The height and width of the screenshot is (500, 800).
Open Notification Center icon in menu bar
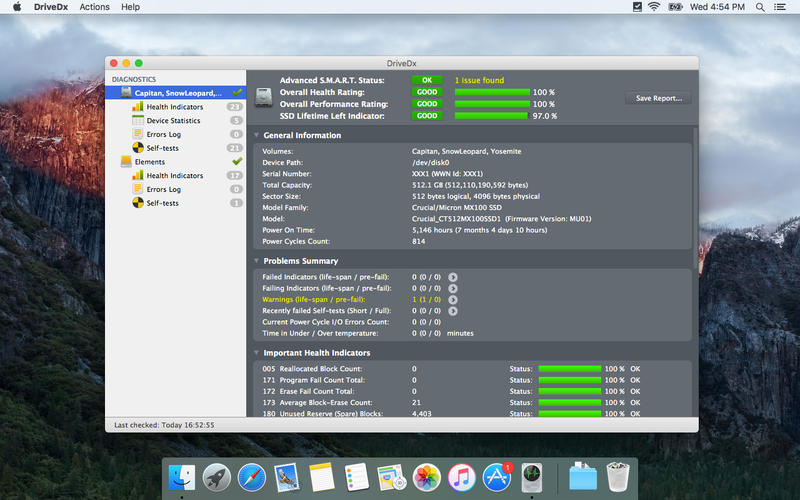(780, 7)
